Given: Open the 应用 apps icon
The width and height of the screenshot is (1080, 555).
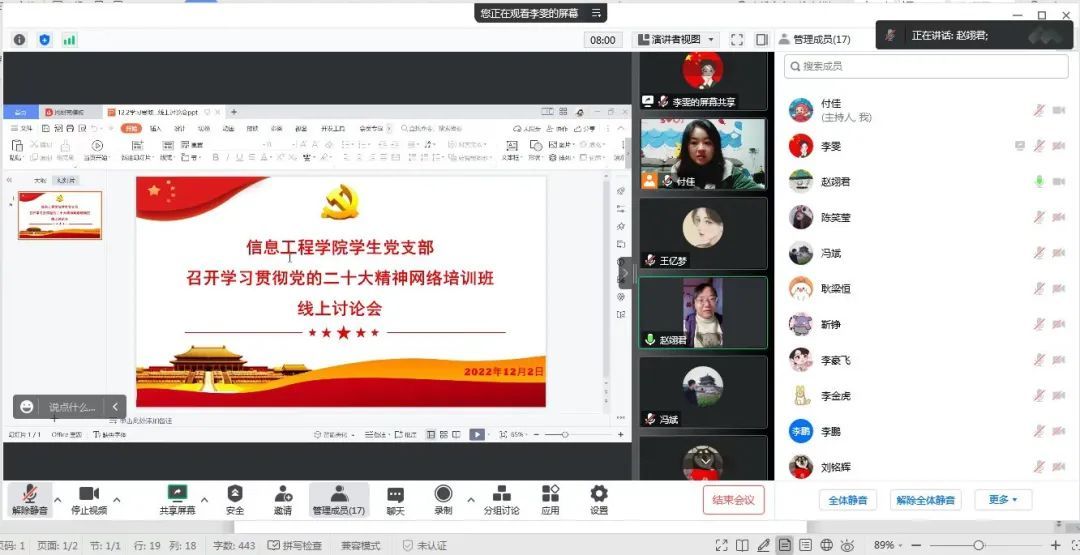Looking at the screenshot, I should pyautogui.click(x=550, y=494).
